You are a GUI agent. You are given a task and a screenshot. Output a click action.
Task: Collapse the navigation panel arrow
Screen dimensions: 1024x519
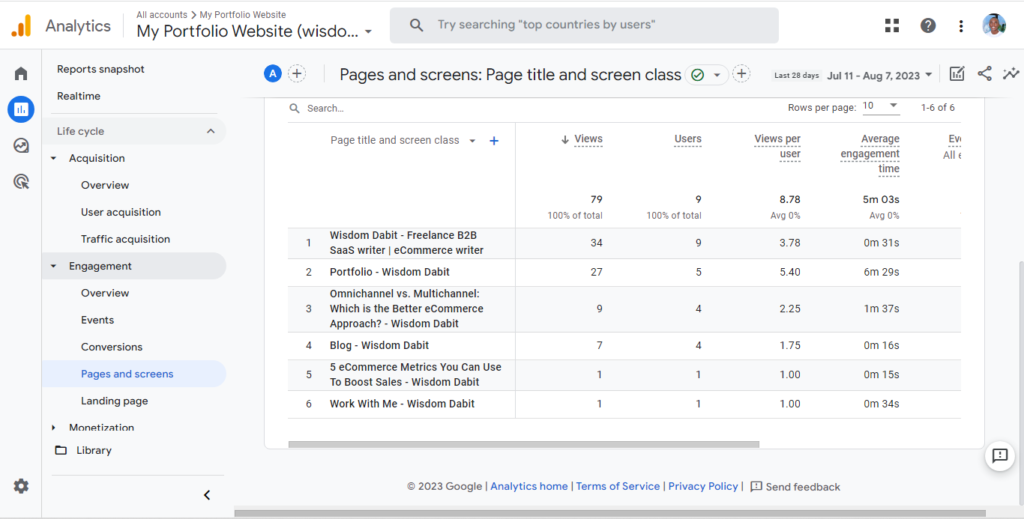pos(207,495)
